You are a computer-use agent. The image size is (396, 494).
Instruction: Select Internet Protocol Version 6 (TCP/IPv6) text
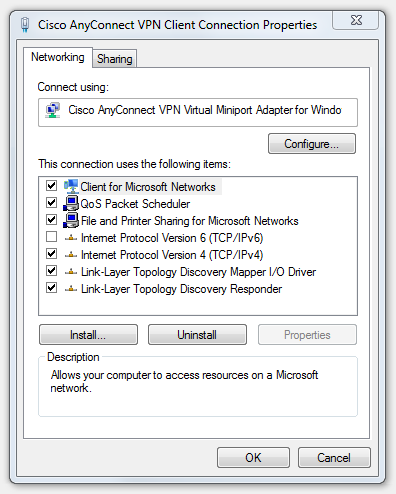(172, 238)
